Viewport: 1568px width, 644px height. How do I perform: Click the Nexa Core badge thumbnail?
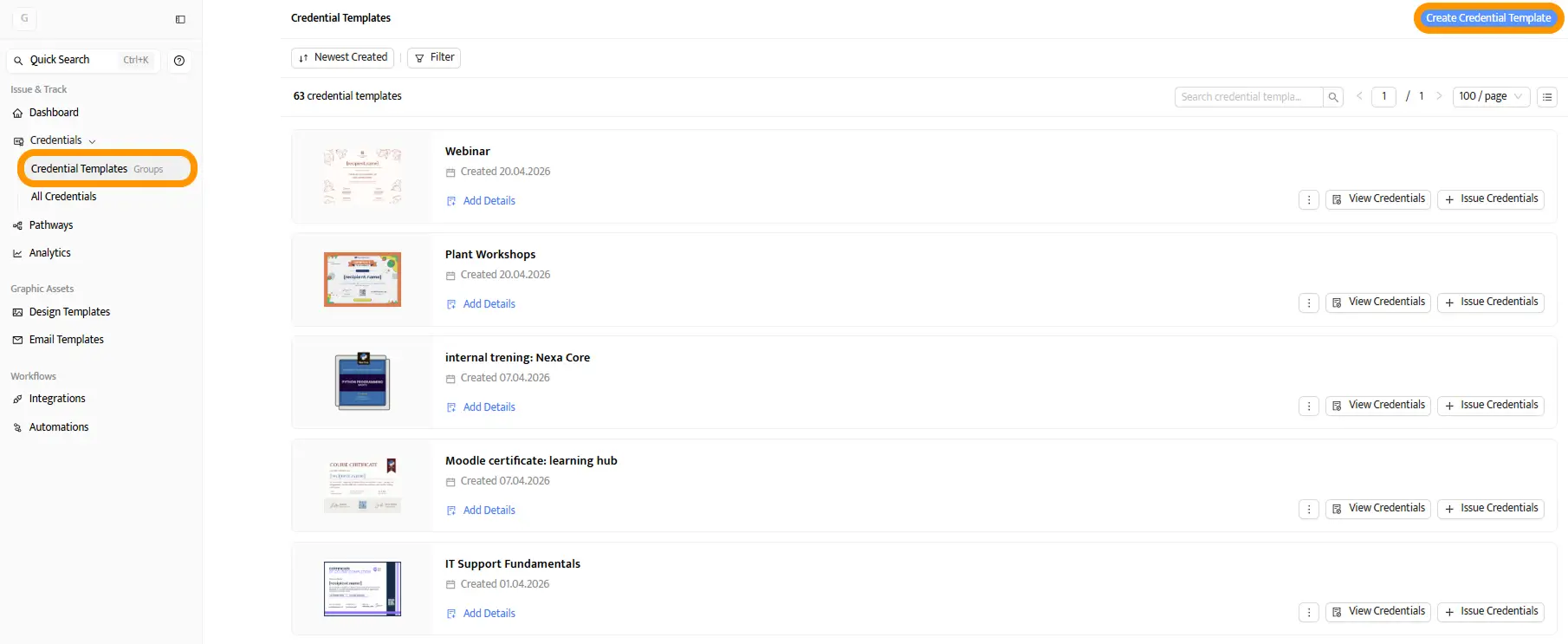pos(362,381)
